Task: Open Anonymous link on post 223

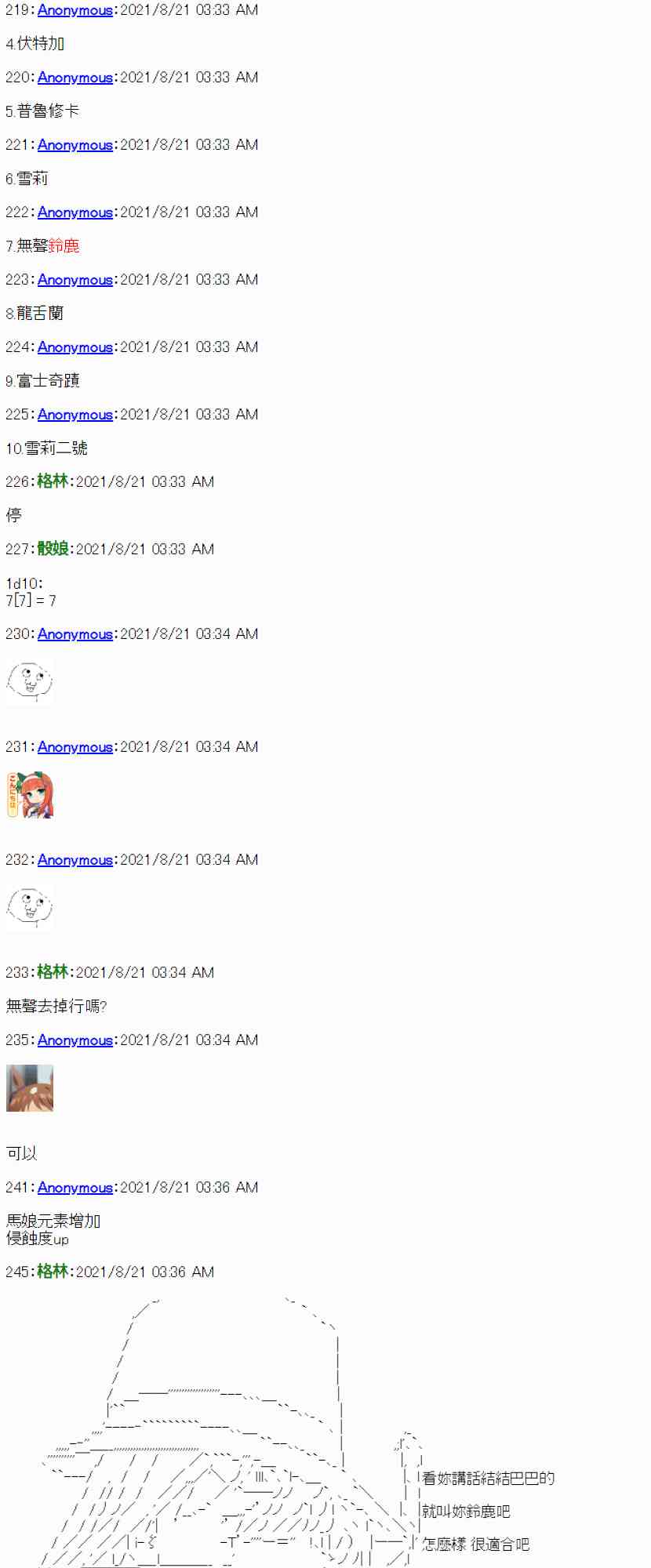Action: click(75, 280)
